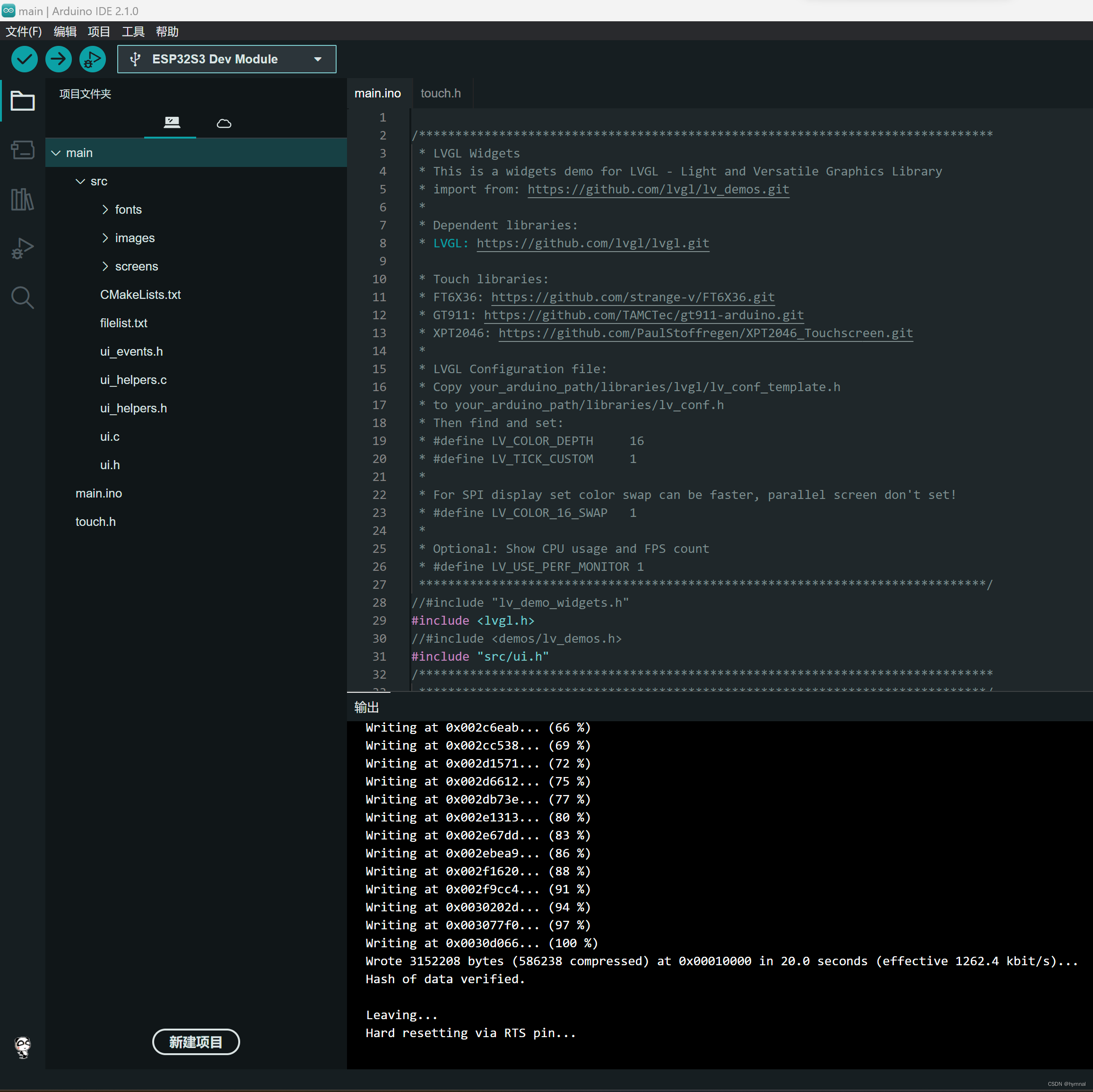Open the Search sidebar icon
This screenshot has width=1093, height=1092.
coord(22,297)
